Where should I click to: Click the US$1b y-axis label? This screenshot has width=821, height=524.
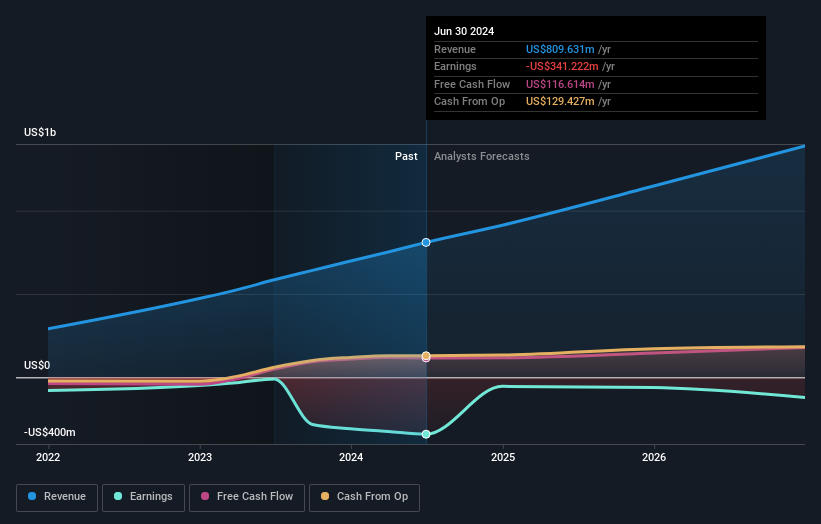pos(40,132)
